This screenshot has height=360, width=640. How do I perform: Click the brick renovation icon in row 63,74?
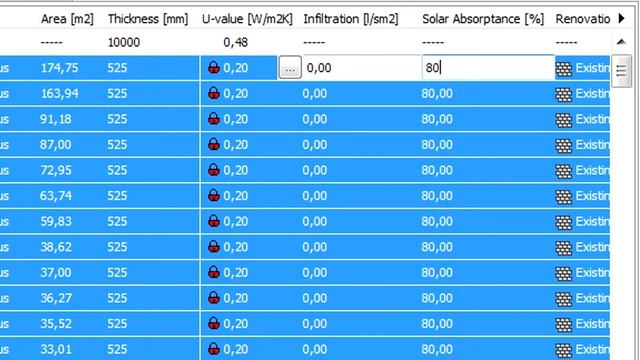[564, 197]
